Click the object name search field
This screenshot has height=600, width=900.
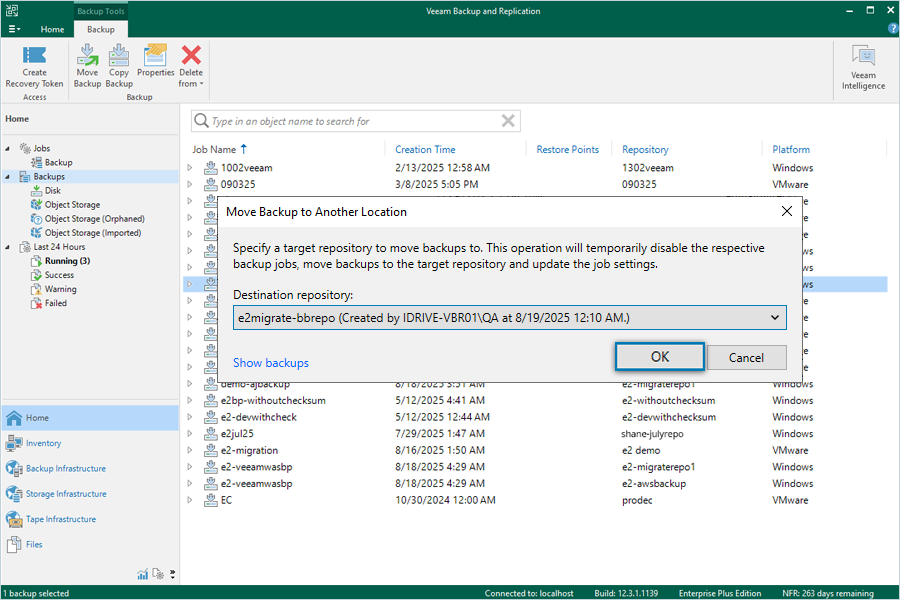[353, 121]
